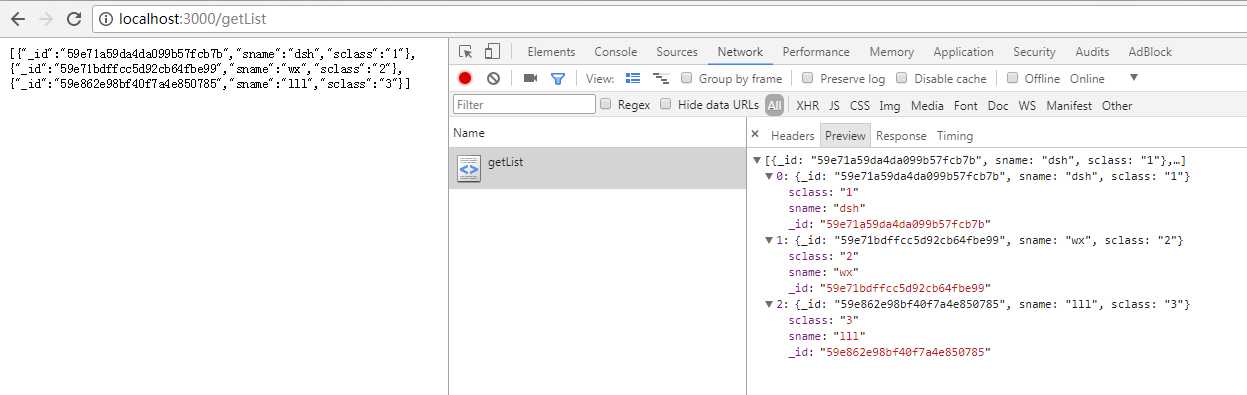Click the browser forward arrow
1247x395 pixels.
(46, 18)
